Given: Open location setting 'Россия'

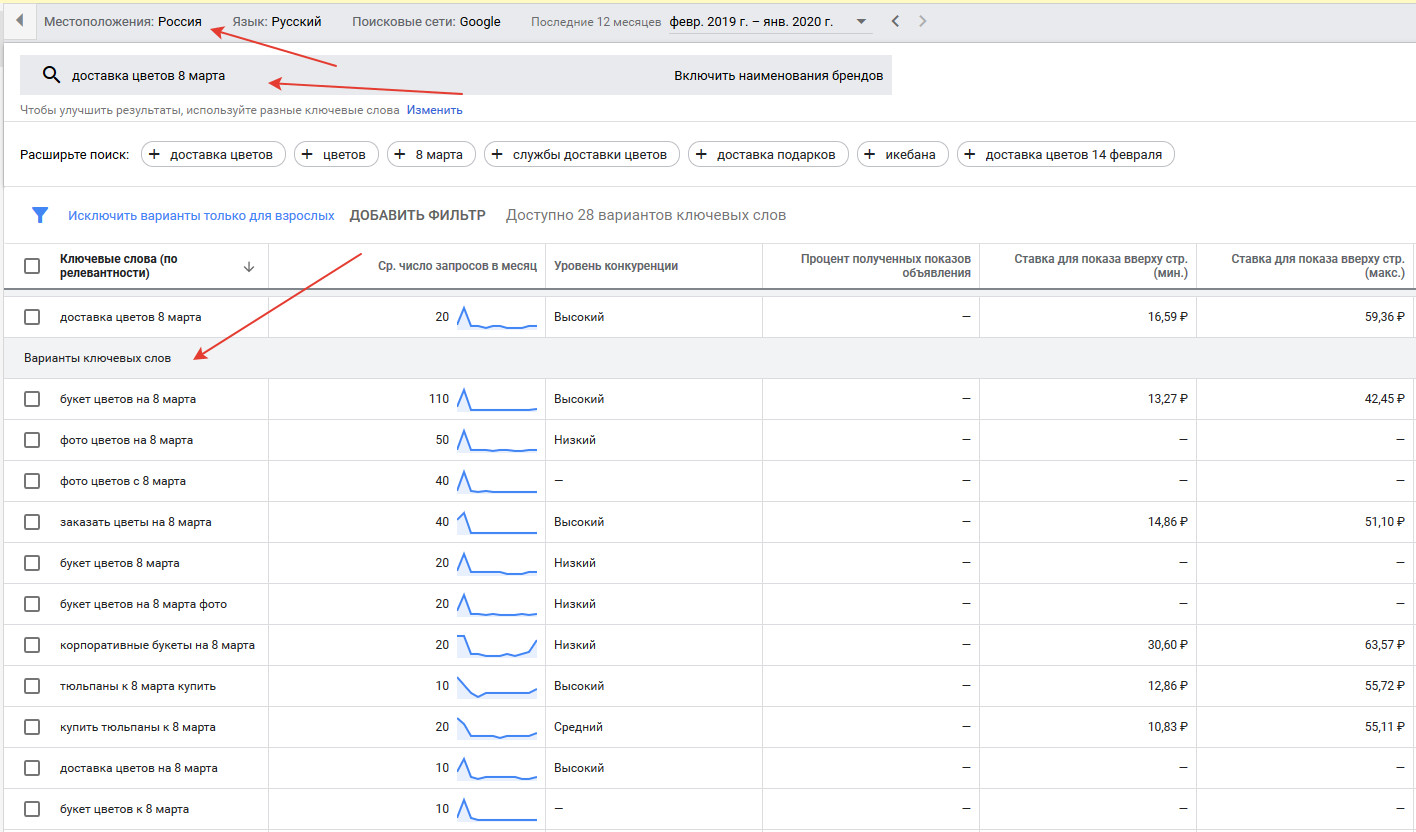Looking at the screenshot, I should tap(180, 21).
